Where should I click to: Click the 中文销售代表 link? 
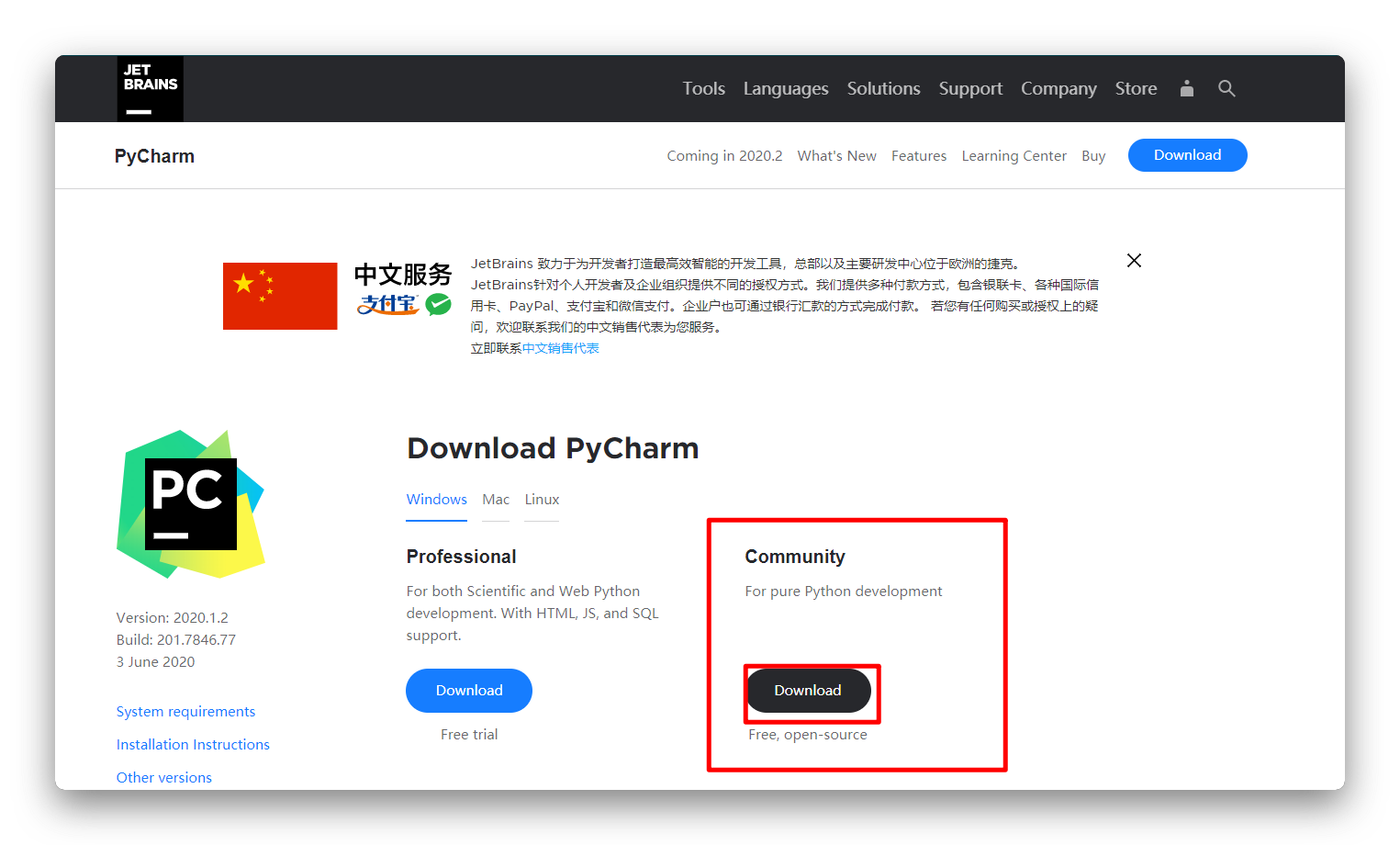[561, 348]
